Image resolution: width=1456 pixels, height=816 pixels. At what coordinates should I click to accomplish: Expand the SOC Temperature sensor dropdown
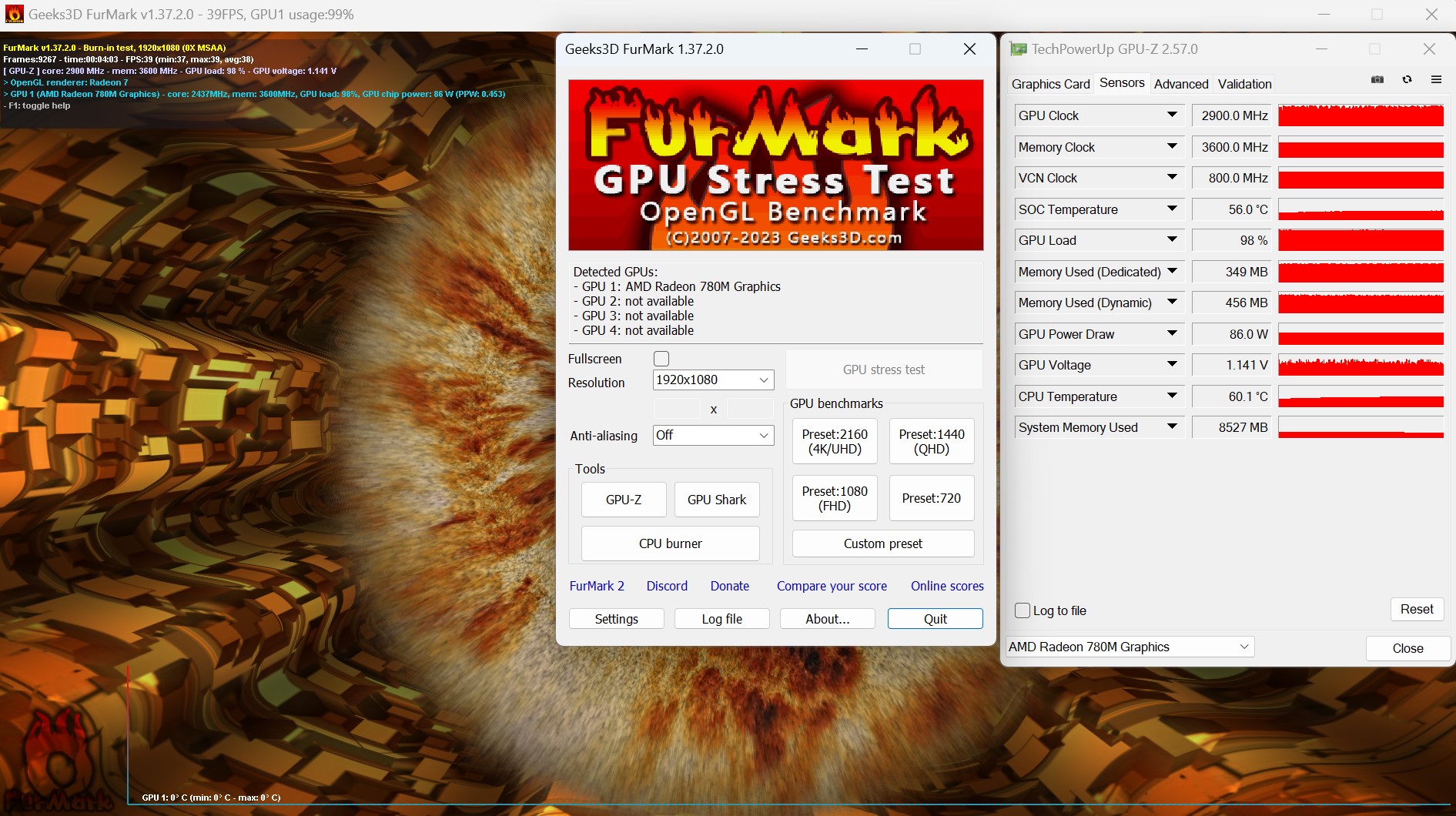click(x=1172, y=209)
